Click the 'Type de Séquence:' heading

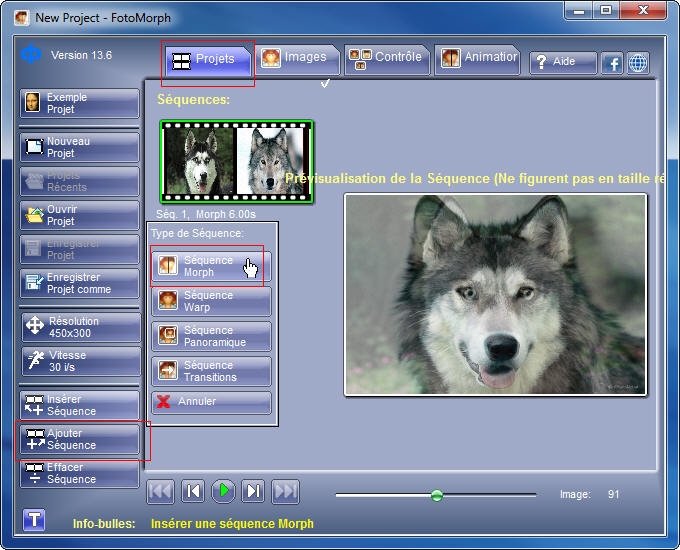click(x=197, y=233)
